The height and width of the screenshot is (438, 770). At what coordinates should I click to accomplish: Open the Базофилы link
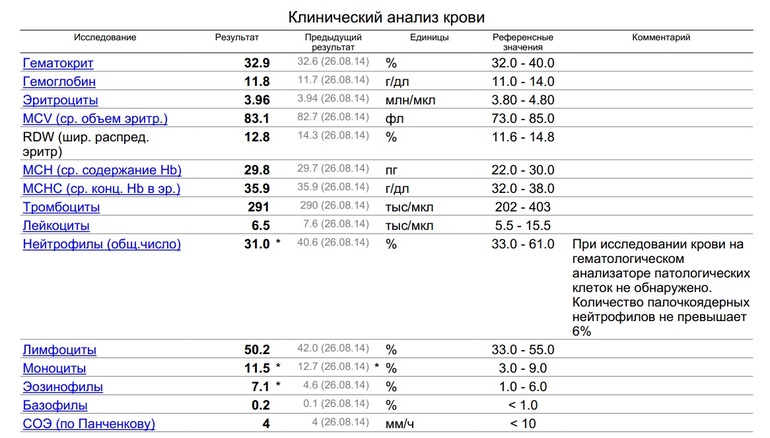click(x=55, y=405)
